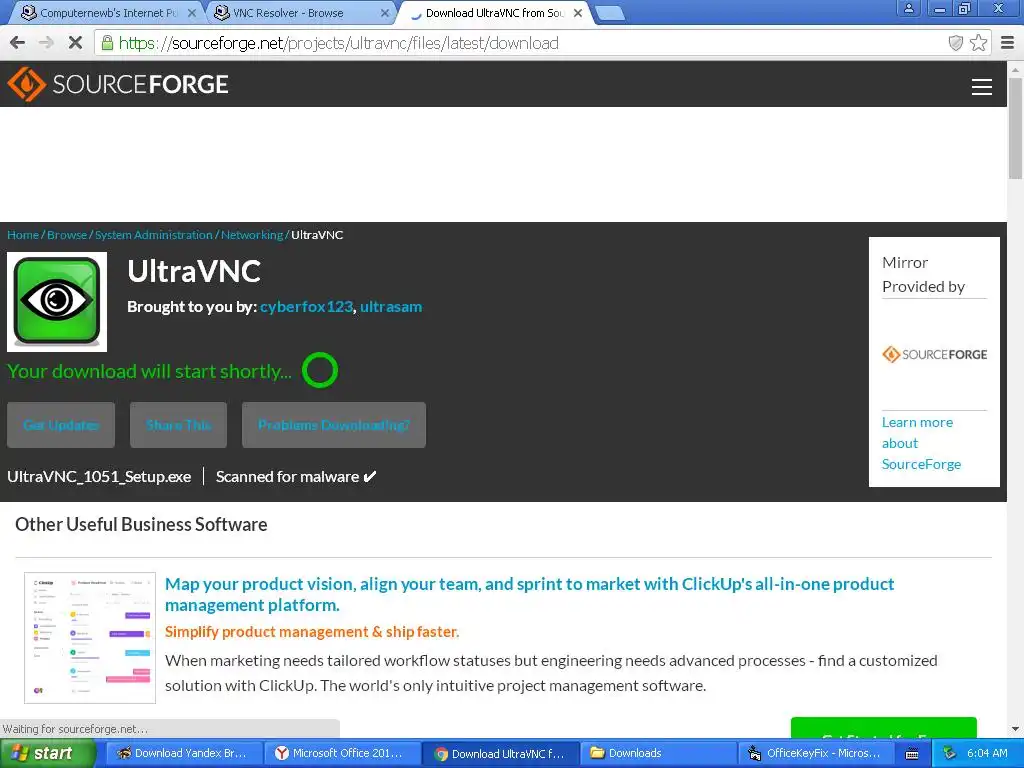
Task: Click the SourceForge logo in header
Action: tap(118, 84)
